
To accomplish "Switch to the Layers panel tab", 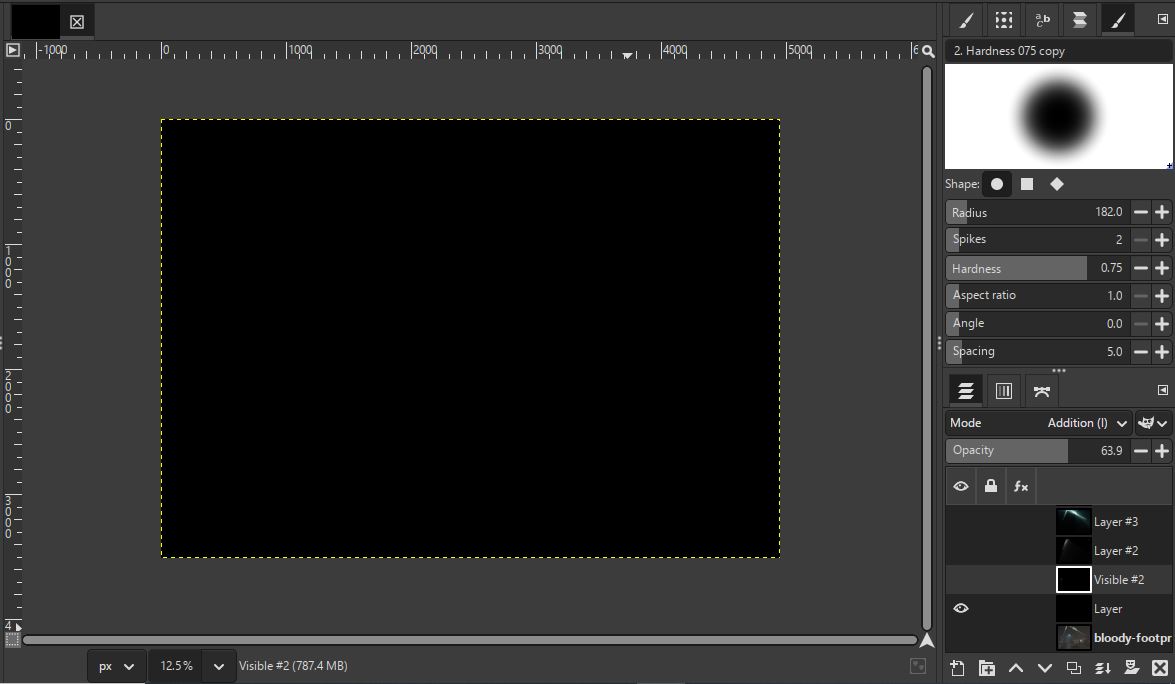I will 966,391.
